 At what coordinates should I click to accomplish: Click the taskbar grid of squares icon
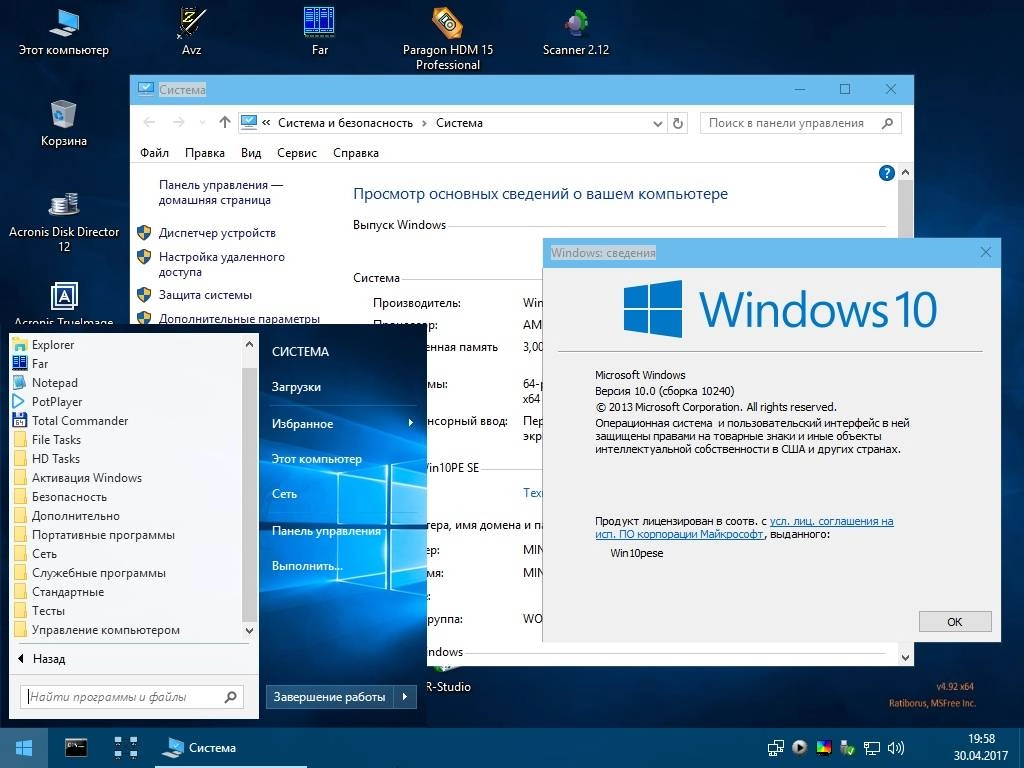[x=126, y=748]
